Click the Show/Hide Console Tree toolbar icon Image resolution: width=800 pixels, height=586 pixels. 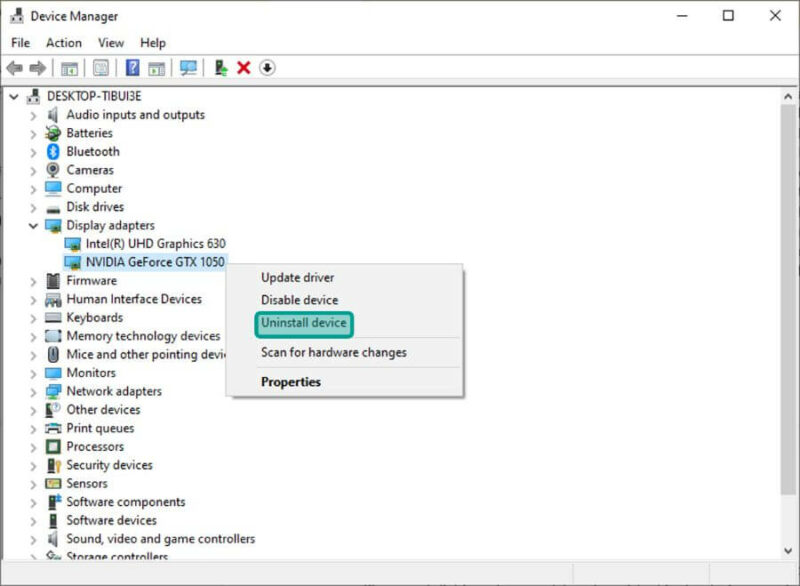69,68
